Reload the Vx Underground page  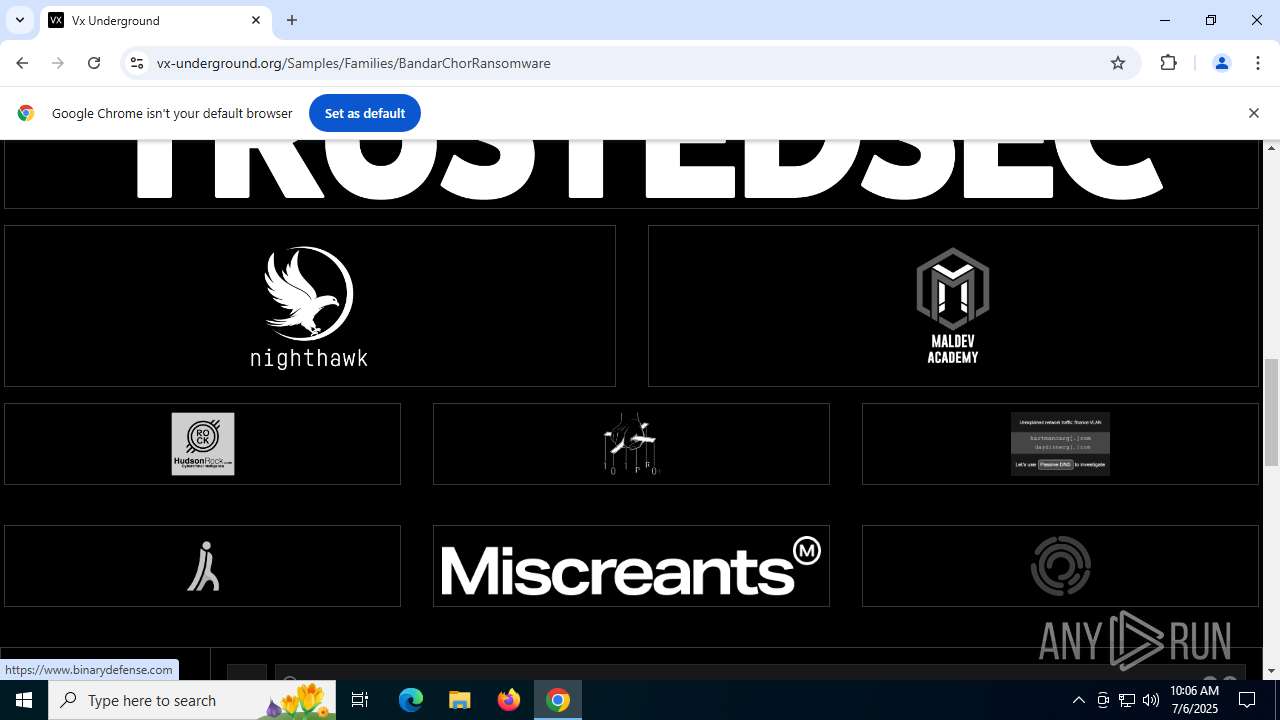click(94, 63)
